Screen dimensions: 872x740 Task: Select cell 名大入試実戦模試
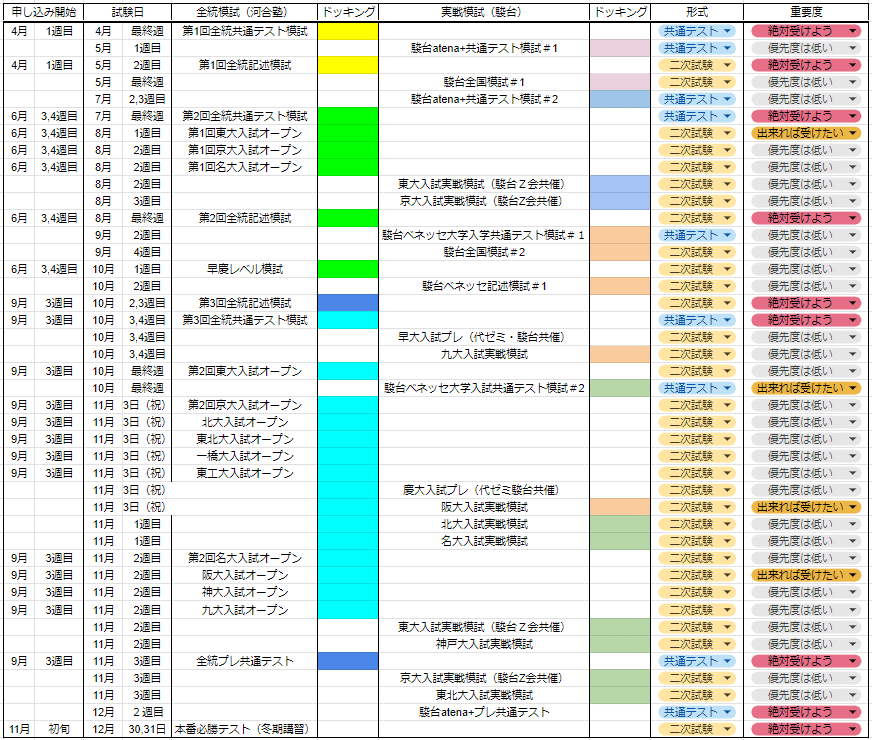(484, 541)
